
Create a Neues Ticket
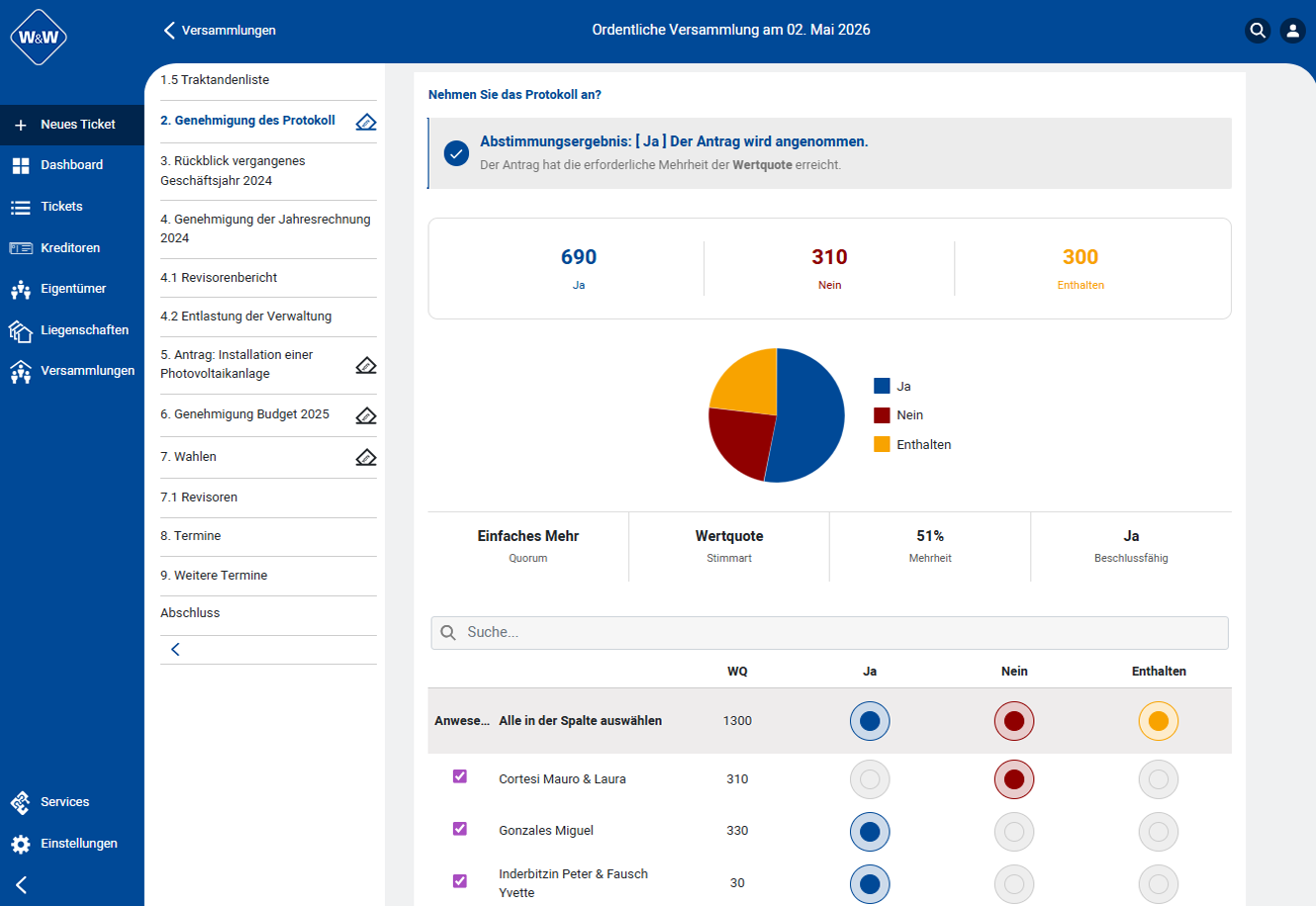click(x=71, y=125)
